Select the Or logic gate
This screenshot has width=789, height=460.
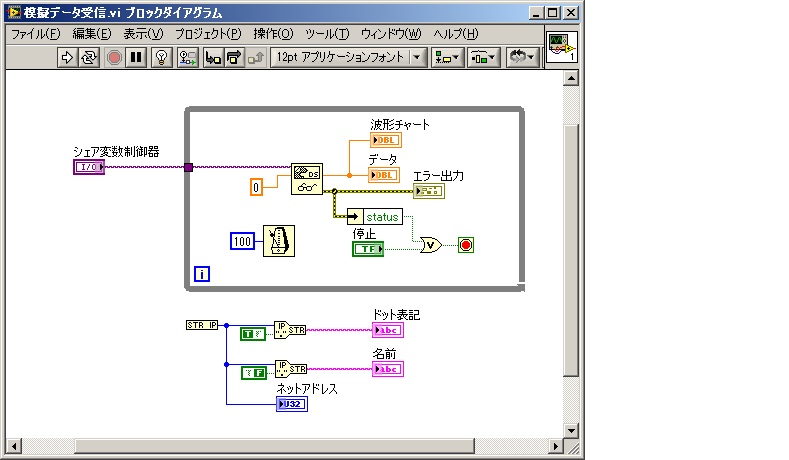point(431,245)
